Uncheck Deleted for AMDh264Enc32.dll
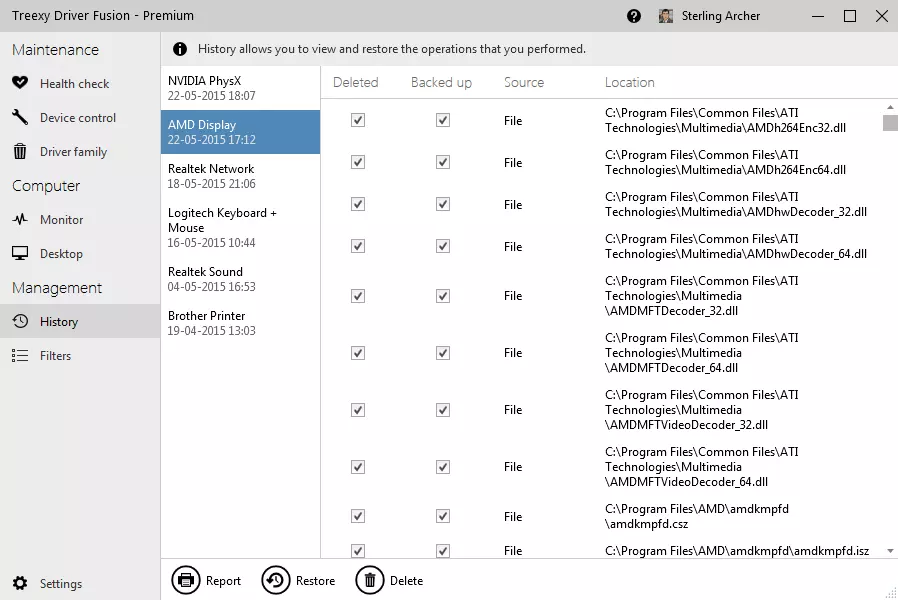898x600 pixels. tap(358, 120)
